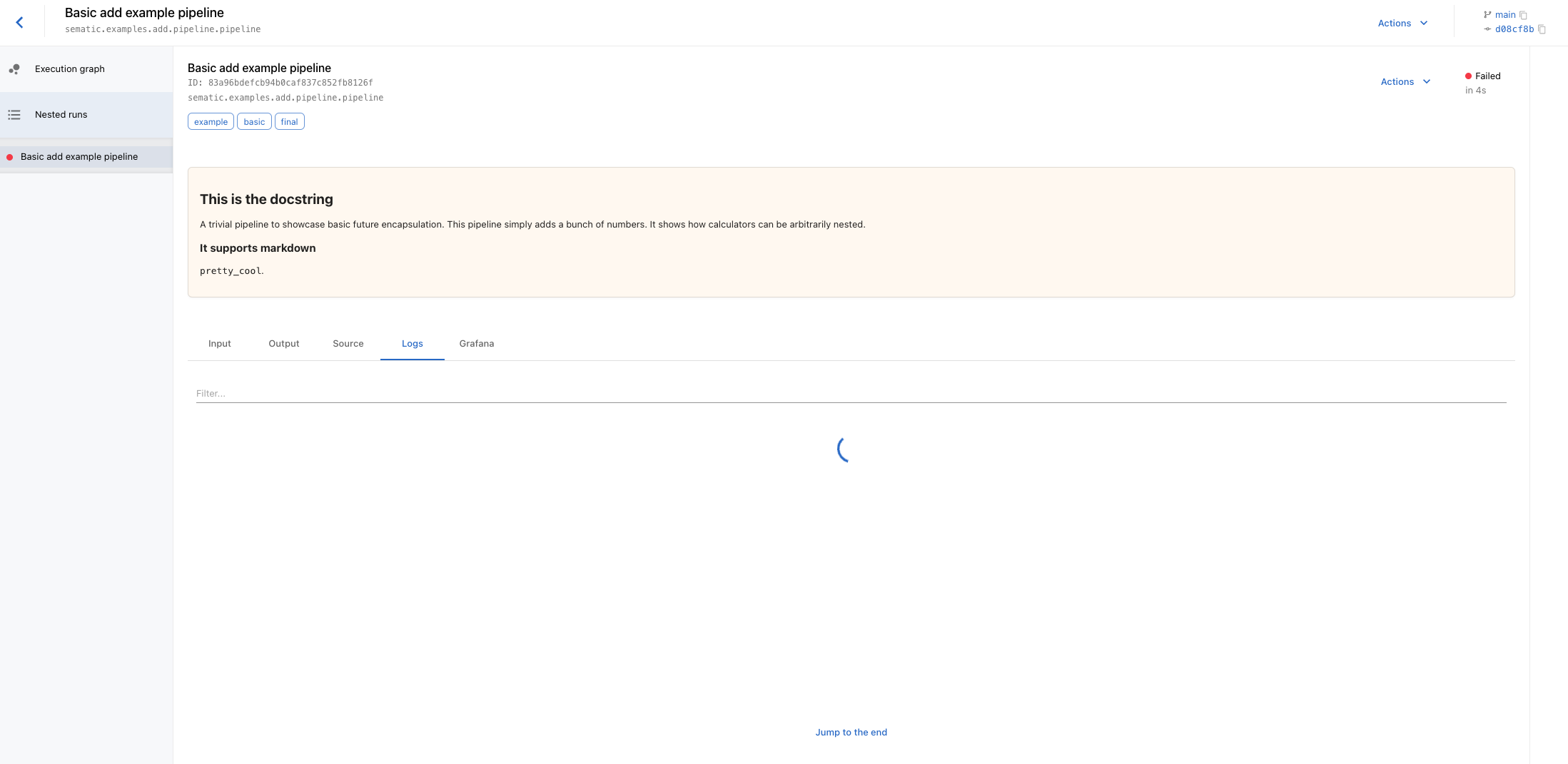Click the loading spinner in logs area
Image resolution: width=1568 pixels, height=764 pixels.
pyautogui.click(x=846, y=449)
